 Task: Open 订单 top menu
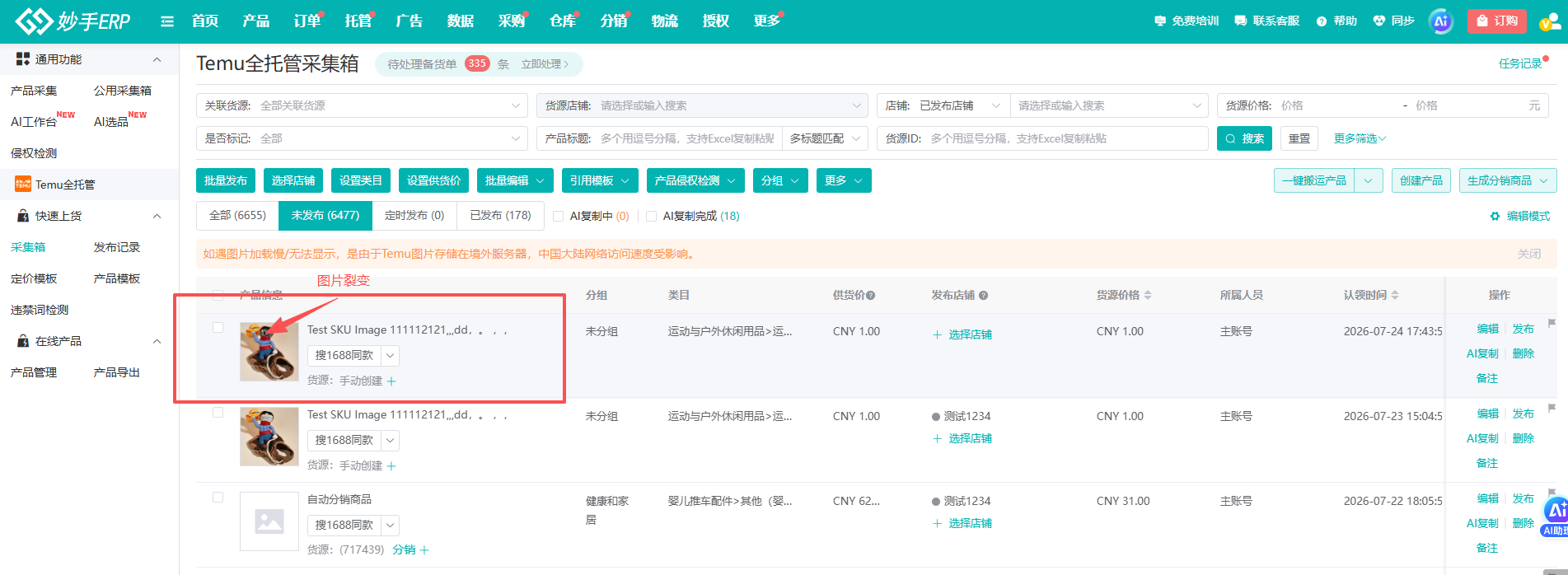pyautogui.click(x=307, y=21)
